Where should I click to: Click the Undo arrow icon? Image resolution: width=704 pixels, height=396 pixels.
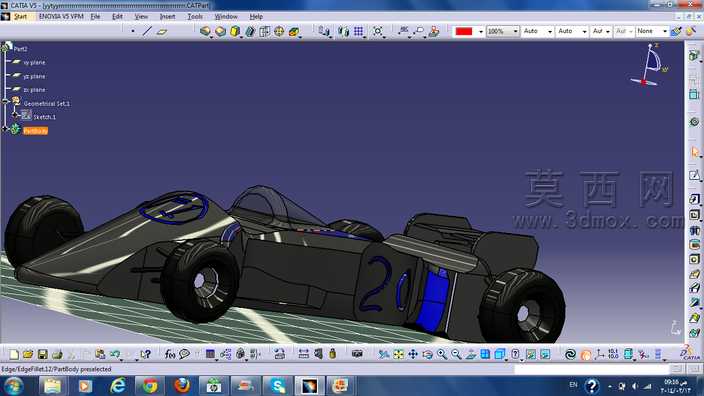coord(115,354)
